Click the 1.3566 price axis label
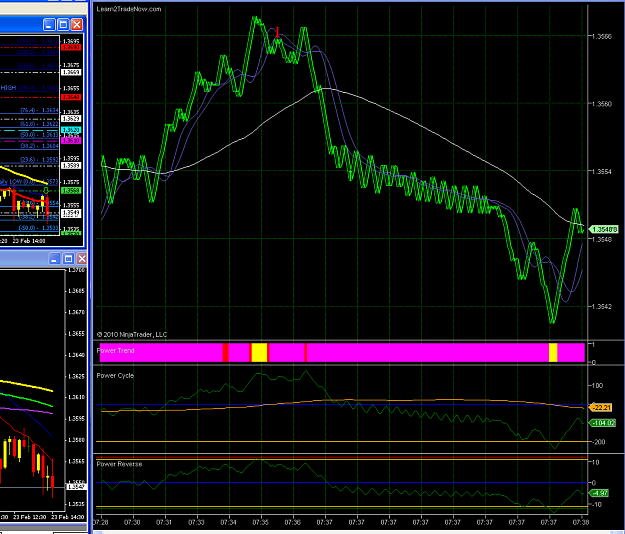The image size is (625, 534). tap(601, 36)
